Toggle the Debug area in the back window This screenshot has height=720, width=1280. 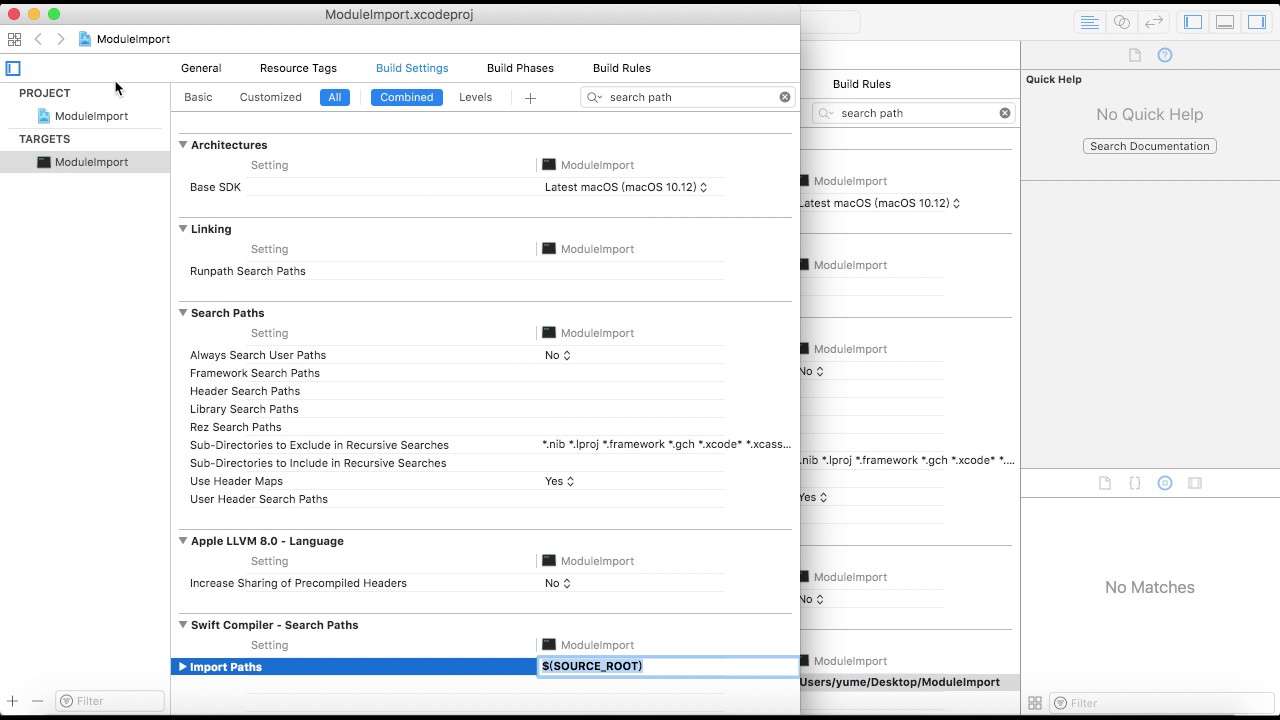pos(1225,22)
